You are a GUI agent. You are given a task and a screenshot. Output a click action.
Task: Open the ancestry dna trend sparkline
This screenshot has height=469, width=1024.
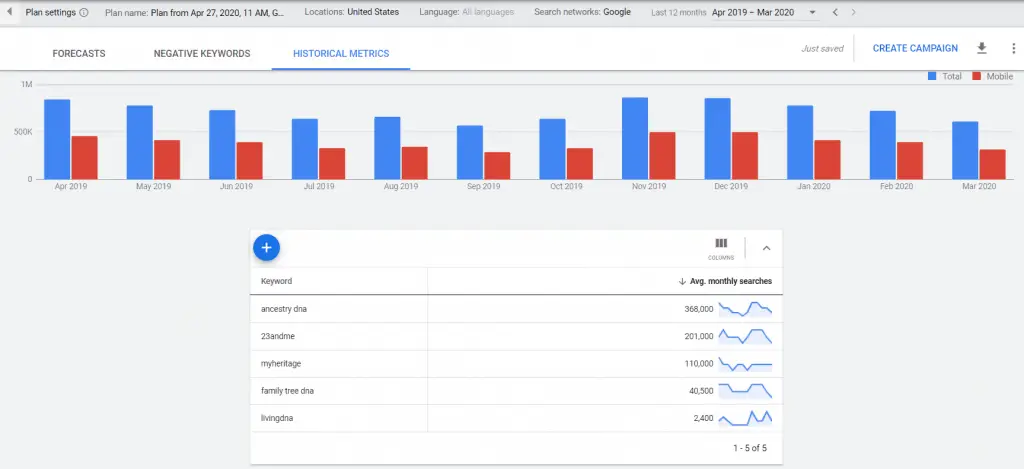(745, 309)
